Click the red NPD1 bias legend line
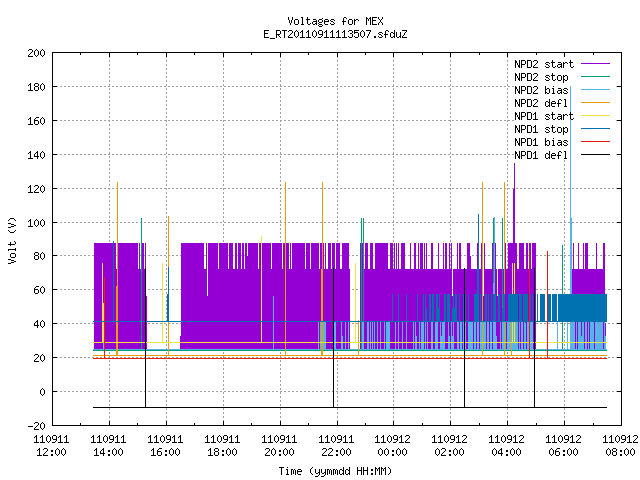The height and width of the screenshot is (480, 640). click(x=595, y=142)
